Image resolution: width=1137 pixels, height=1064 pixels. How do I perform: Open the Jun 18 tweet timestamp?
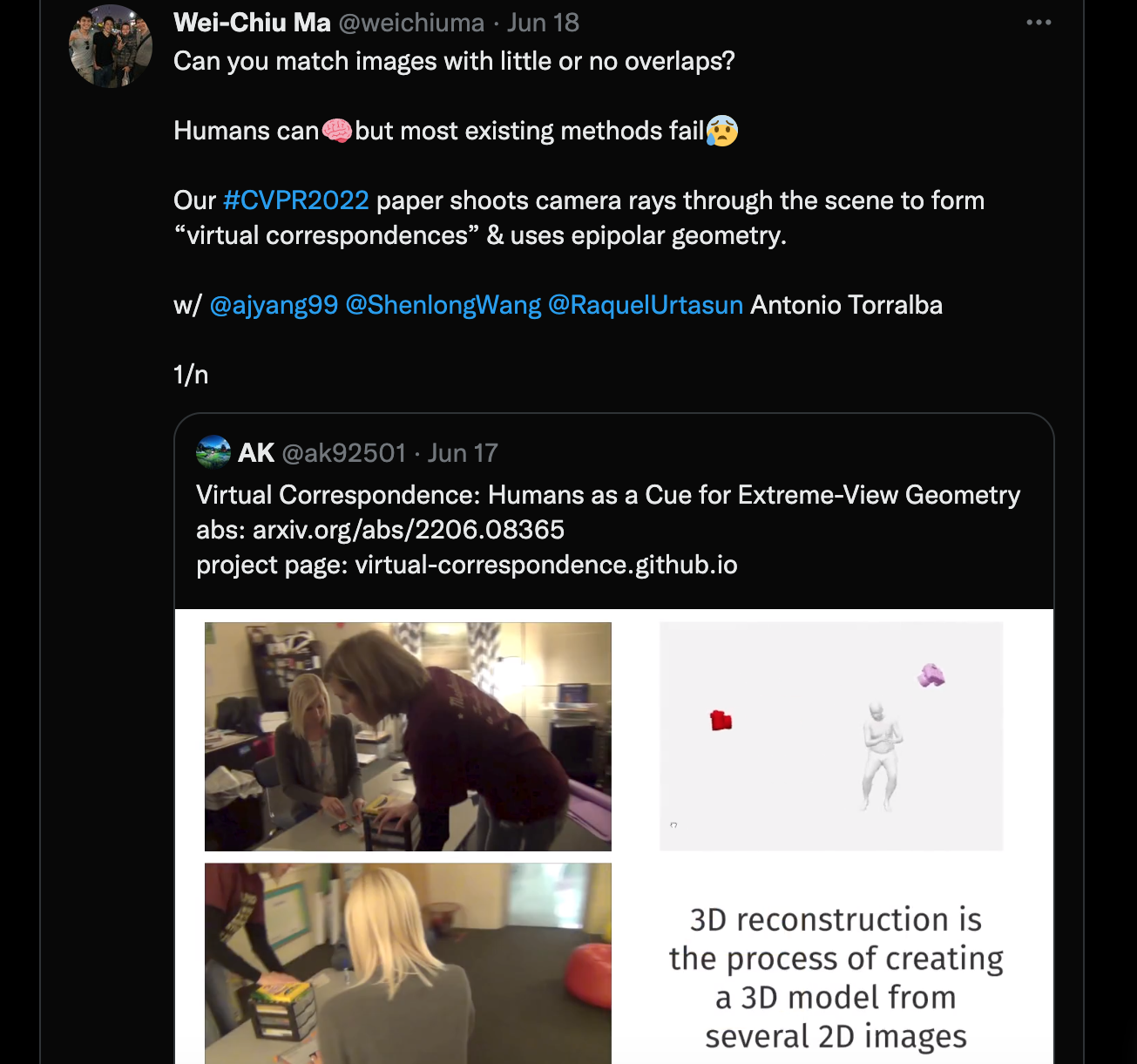pos(543,23)
